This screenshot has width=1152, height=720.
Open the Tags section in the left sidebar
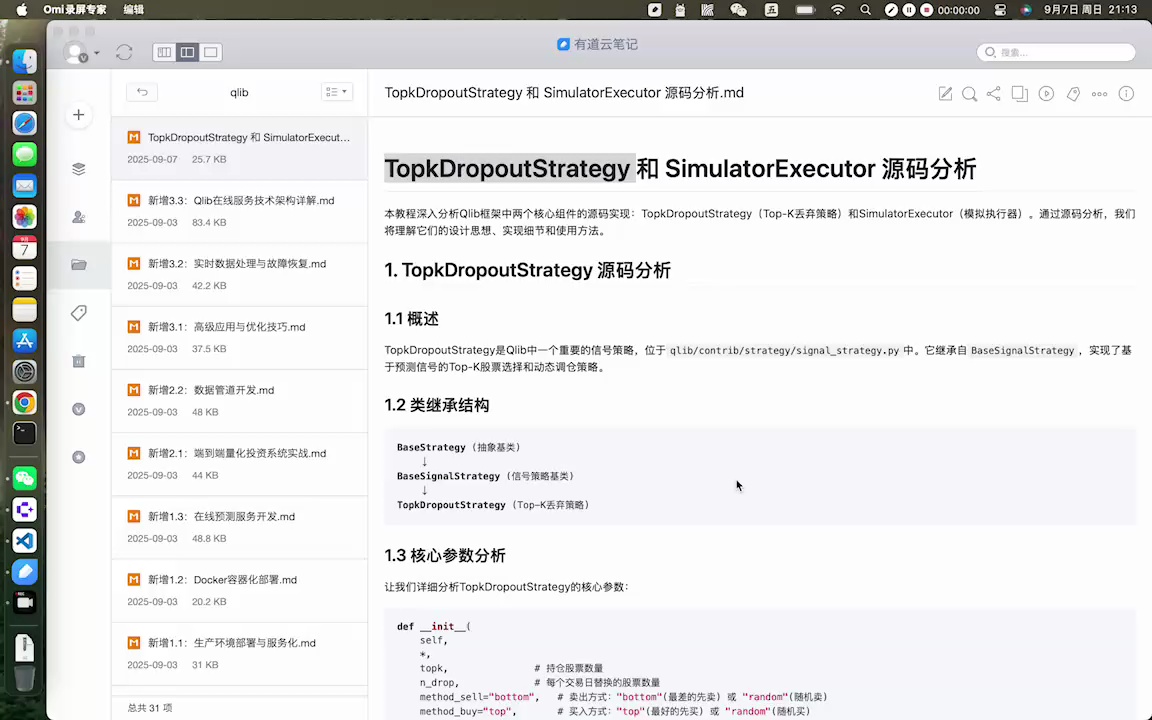coord(79,313)
